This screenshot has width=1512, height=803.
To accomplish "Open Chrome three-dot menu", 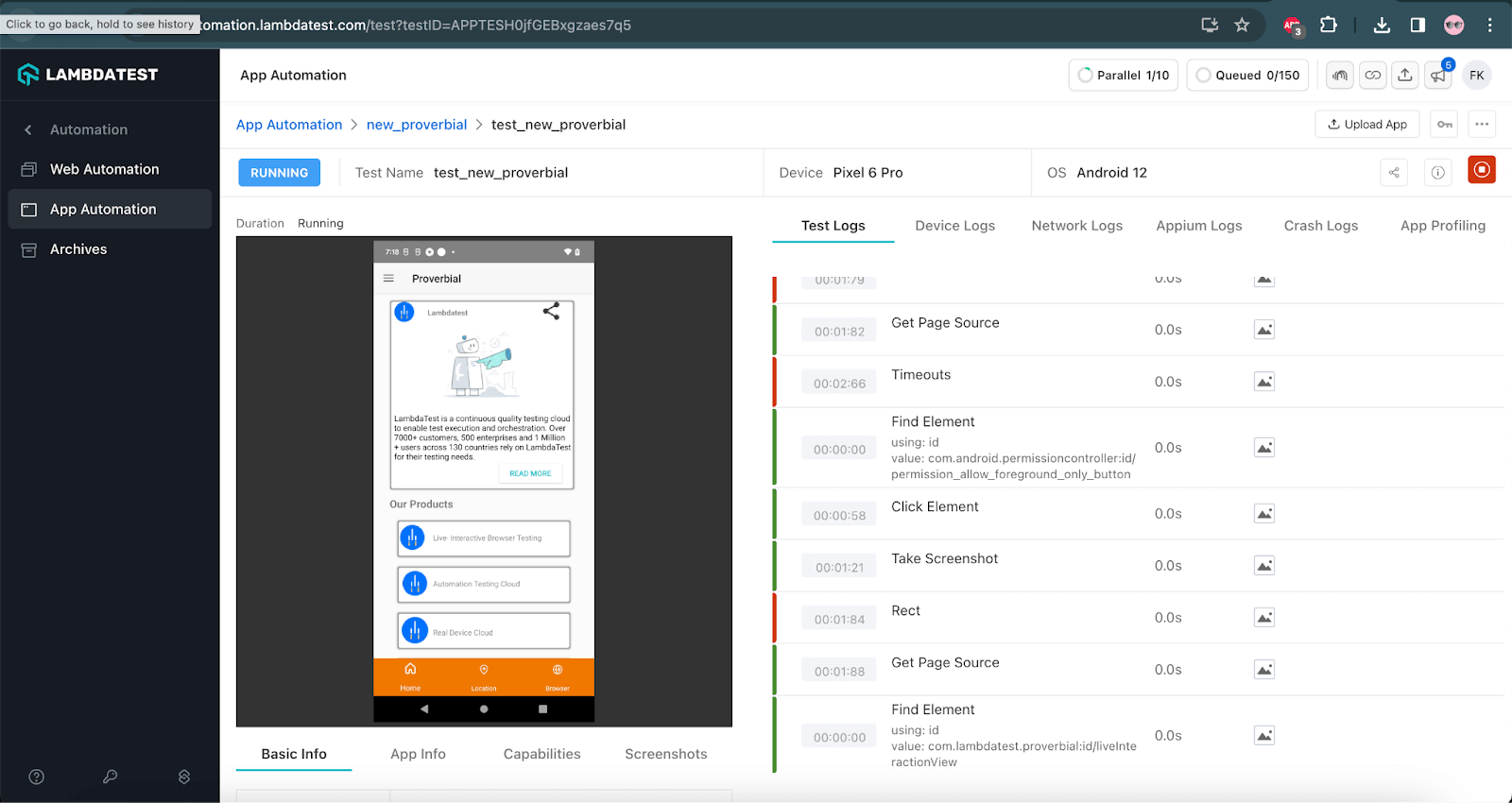I will point(1489,26).
